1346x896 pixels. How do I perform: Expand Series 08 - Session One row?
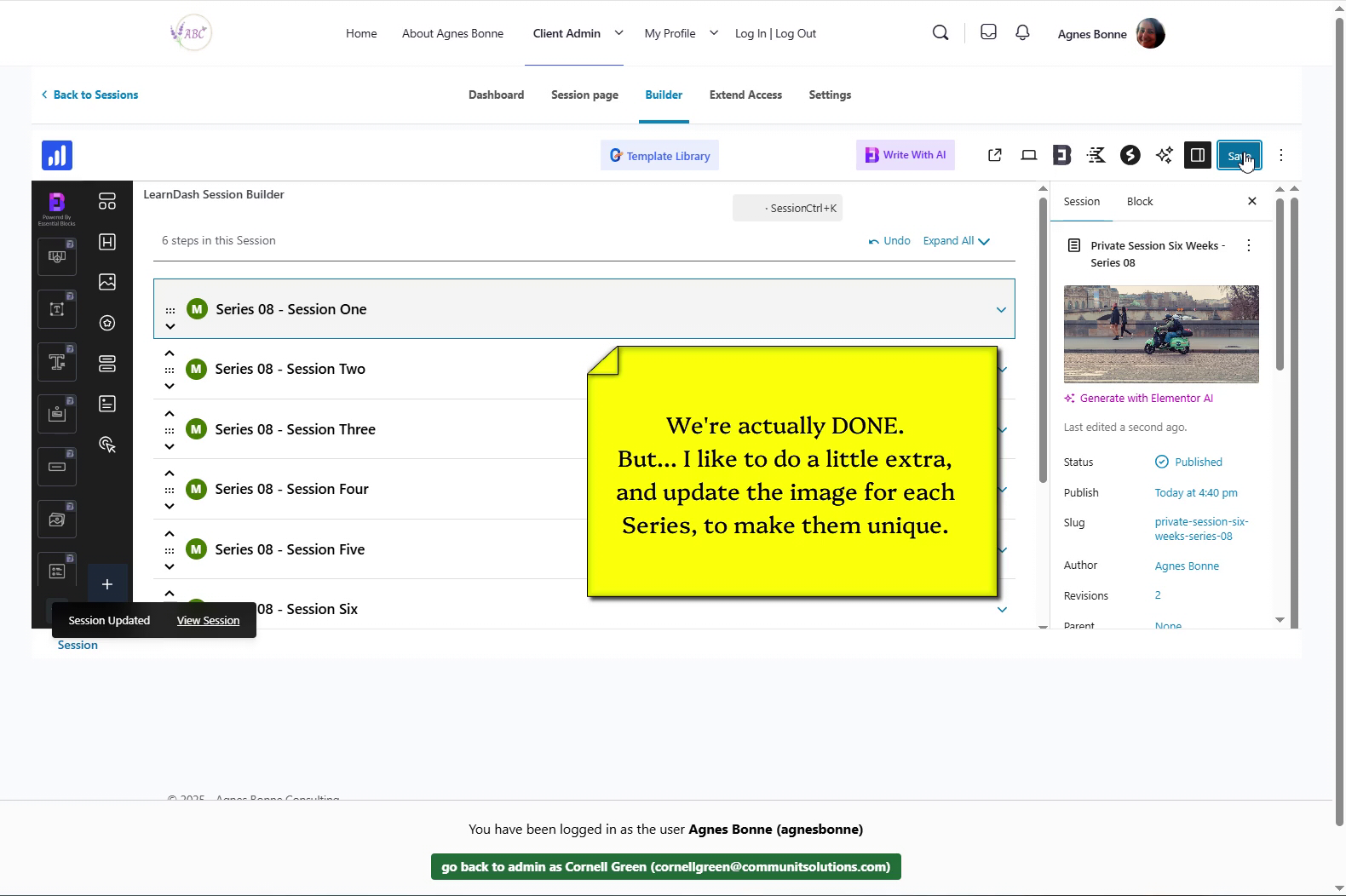click(1001, 310)
